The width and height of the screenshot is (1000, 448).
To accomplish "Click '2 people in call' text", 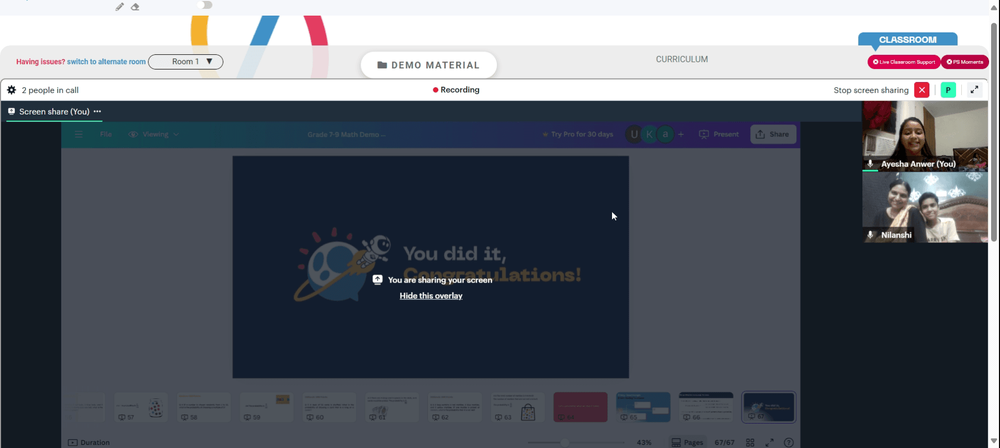I will [x=50, y=90].
